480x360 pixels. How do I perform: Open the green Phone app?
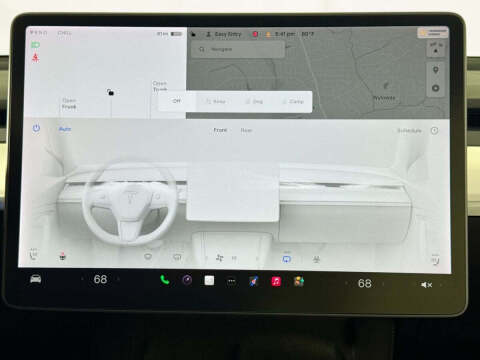[x=165, y=280]
